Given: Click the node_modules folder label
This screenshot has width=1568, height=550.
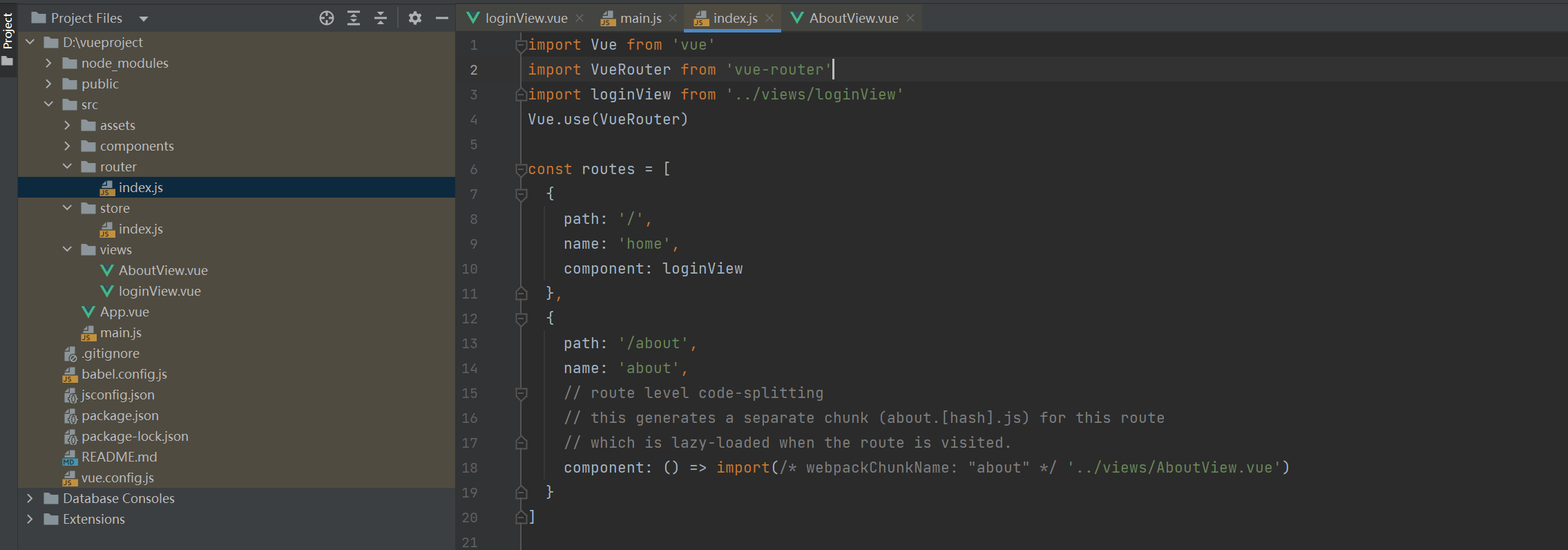Looking at the screenshot, I should tap(125, 63).
